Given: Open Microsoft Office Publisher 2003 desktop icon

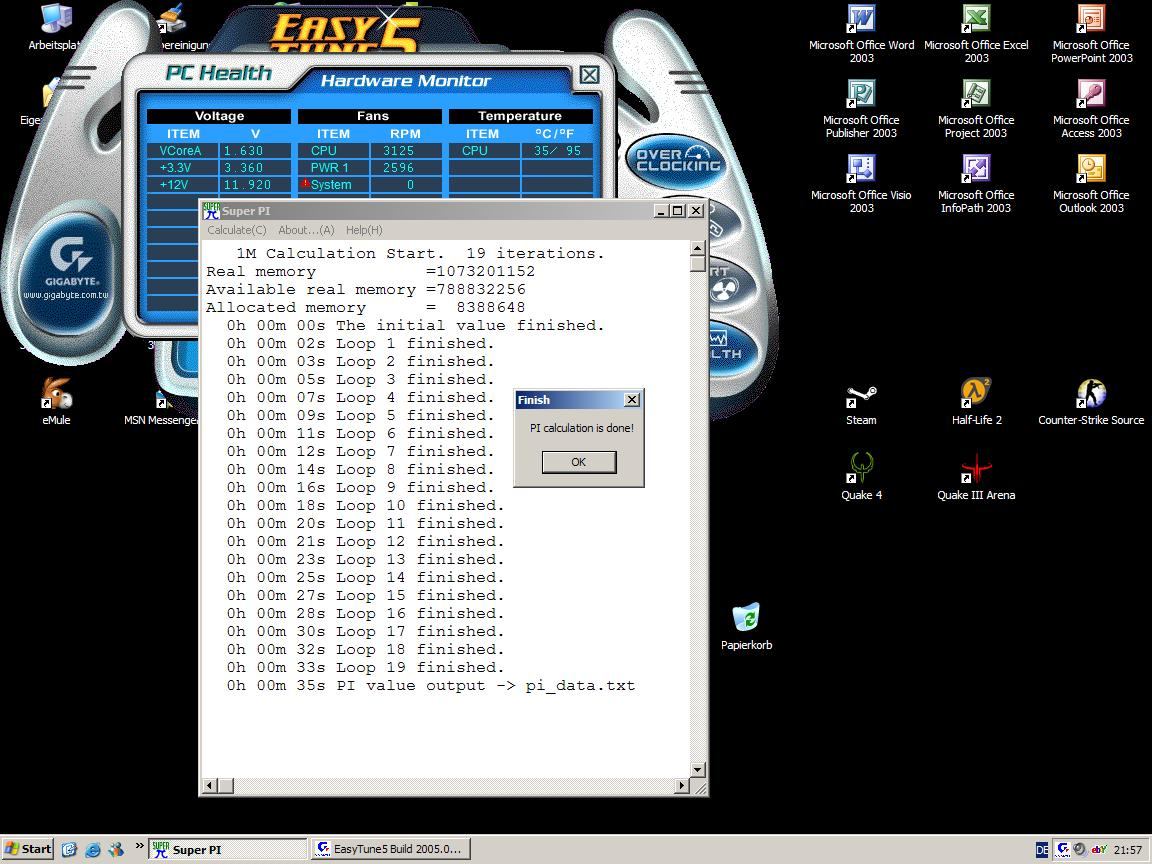Looking at the screenshot, I should point(861,108).
